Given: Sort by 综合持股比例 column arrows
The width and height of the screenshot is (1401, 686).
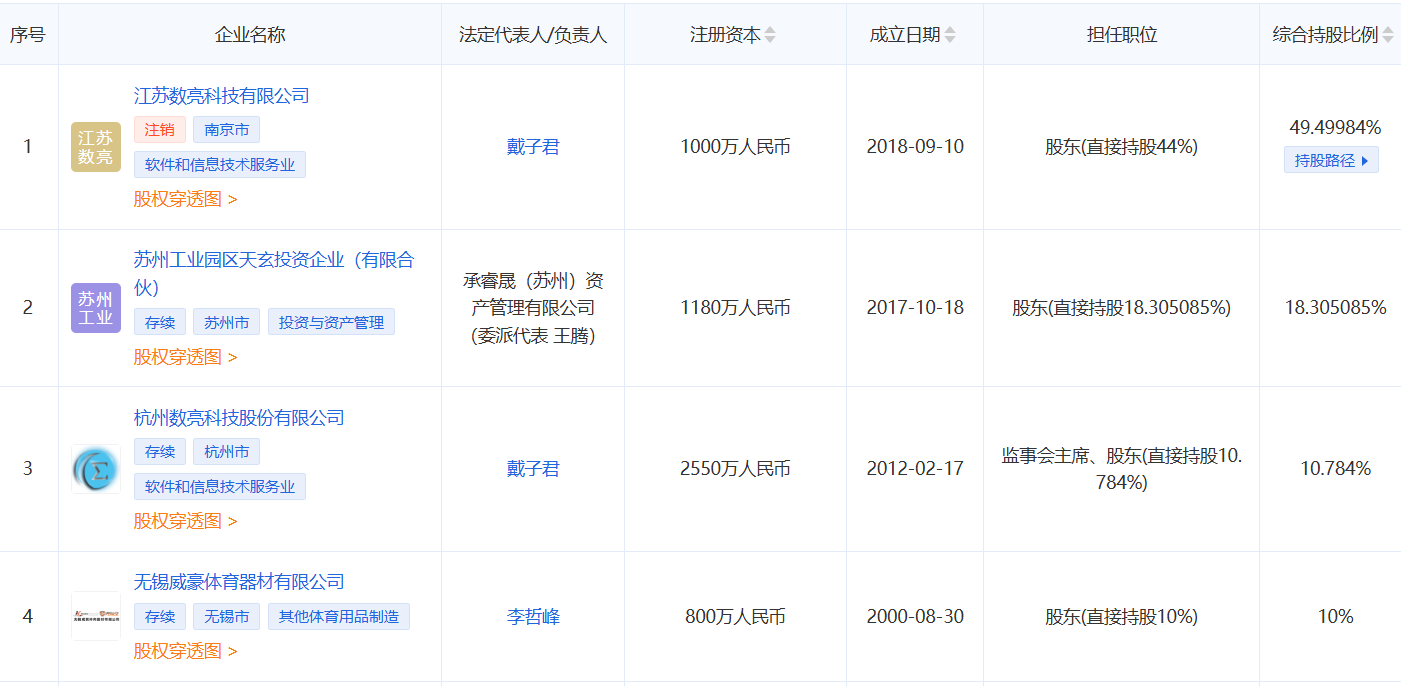Looking at the screenshot, I should coord(1388,35).
